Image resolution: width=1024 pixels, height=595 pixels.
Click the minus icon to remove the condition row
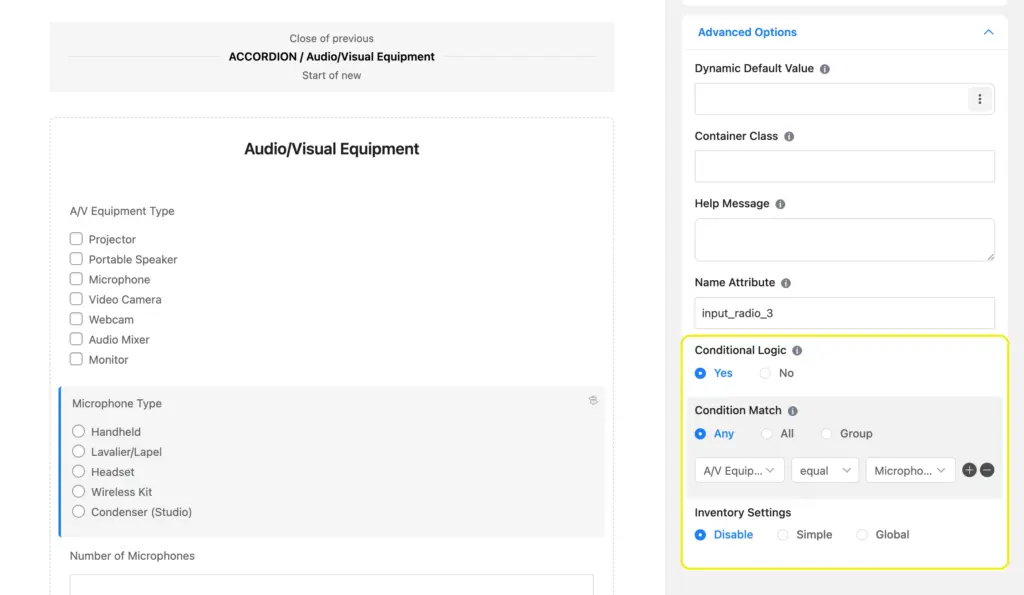point(987,470)
